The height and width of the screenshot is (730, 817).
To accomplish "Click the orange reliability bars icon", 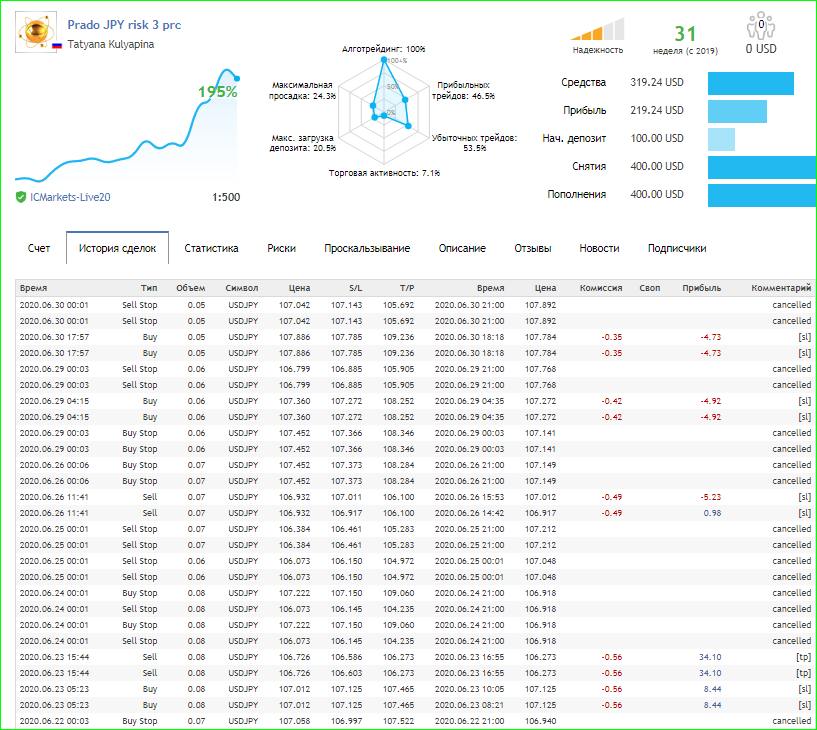I will pos(598,30).
